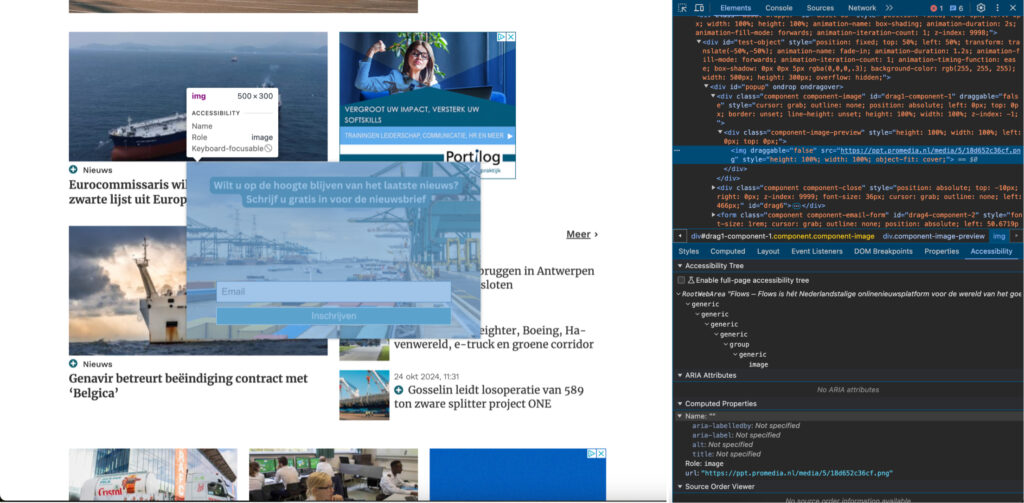Select div.component-image-preview breadcrumb
The image size is (1024, 503).
(x=933, y=236)
